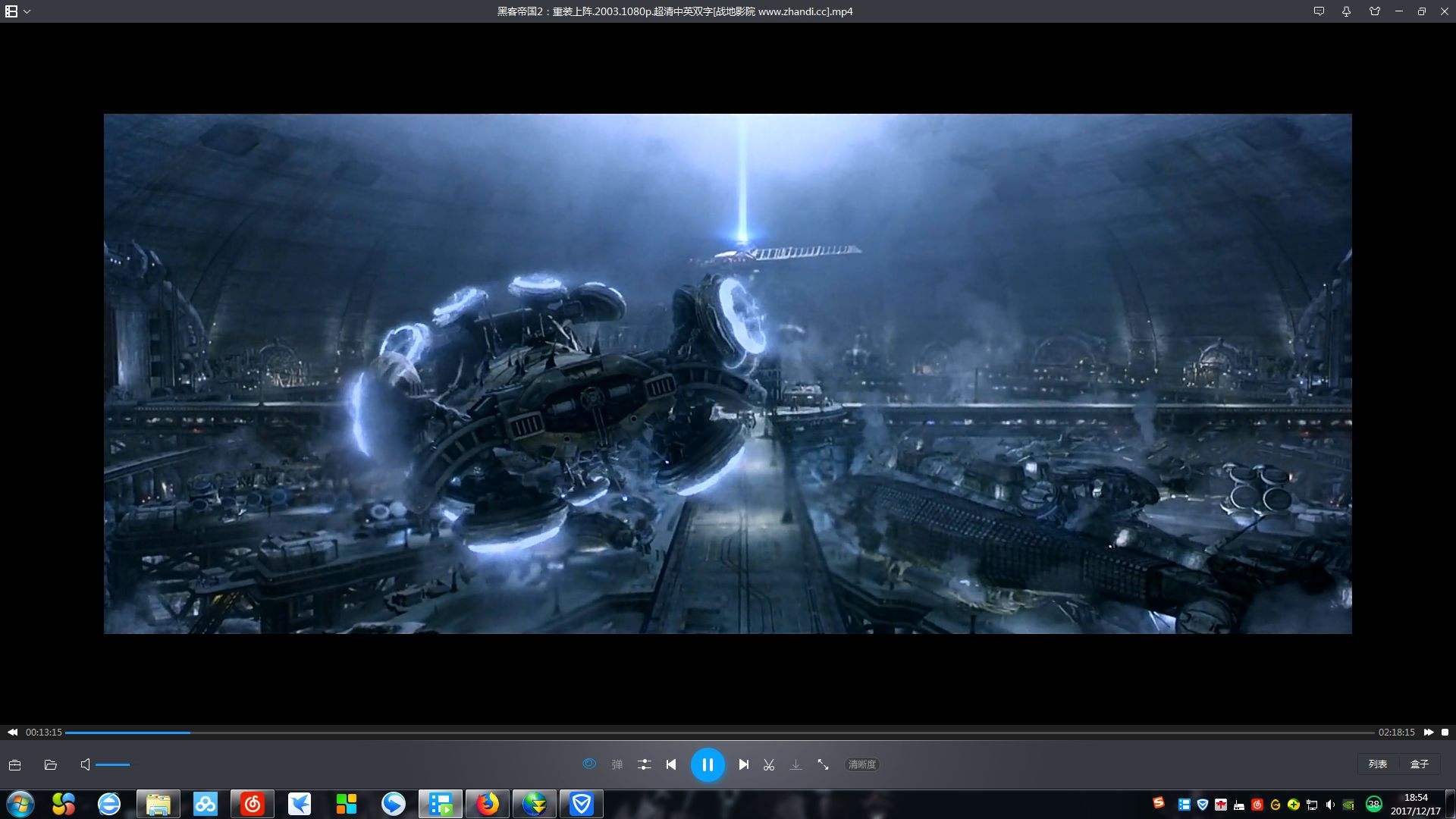Skip to the previous video
The image size is (1456, 819).
(671, 764)
